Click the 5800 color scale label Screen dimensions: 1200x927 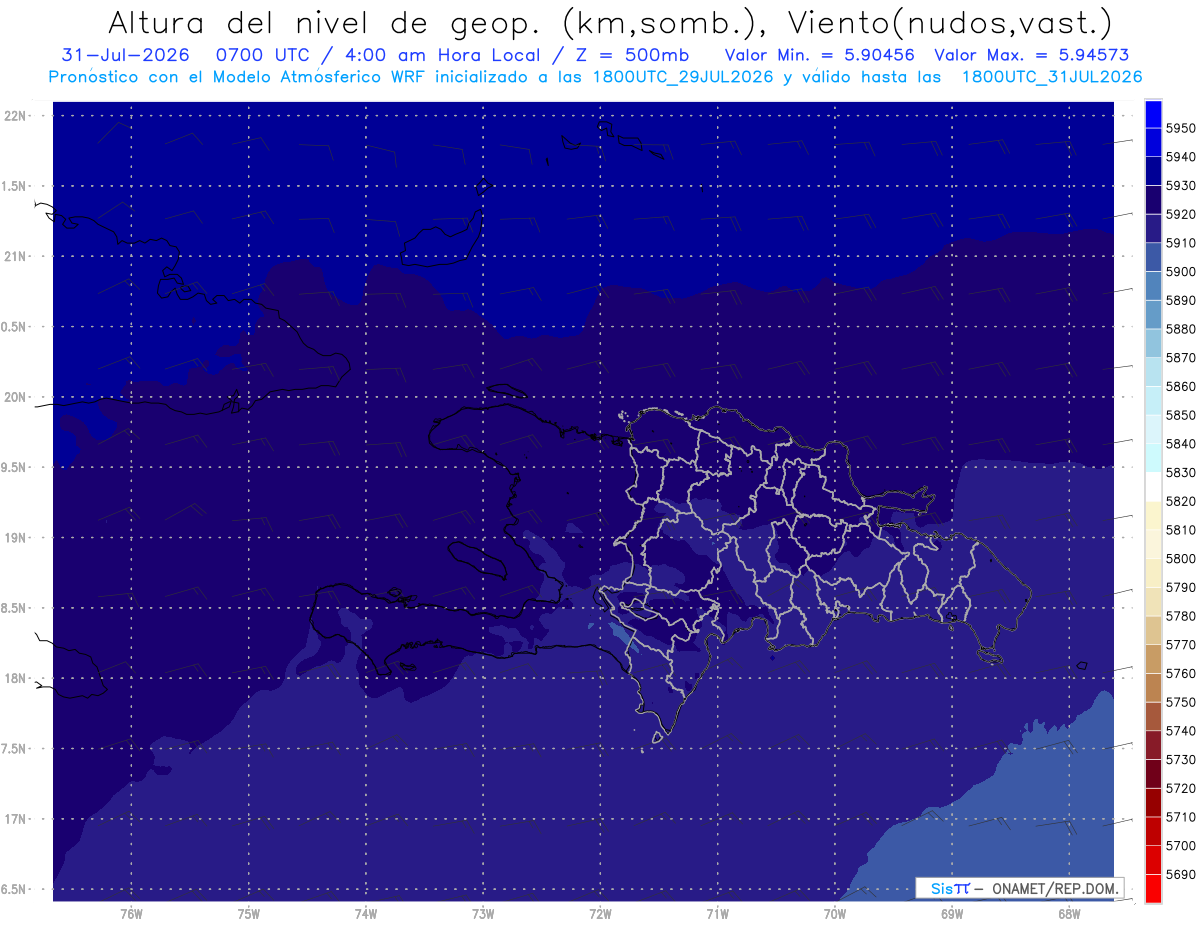coord(1181,558)
